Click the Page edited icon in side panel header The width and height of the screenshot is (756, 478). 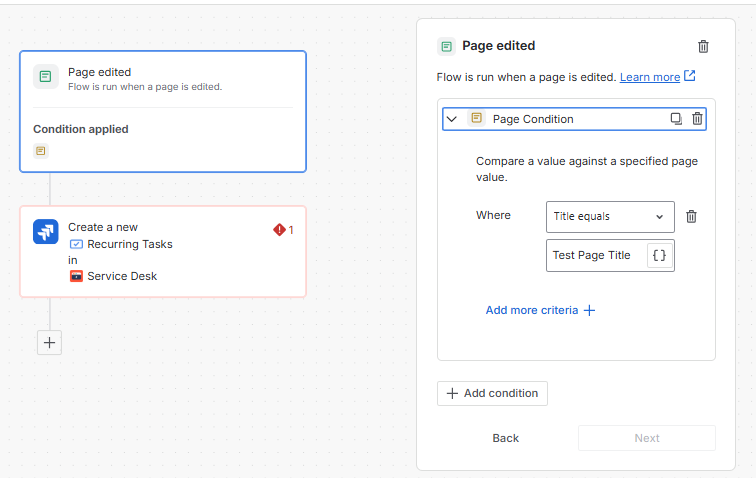[446, 46]
